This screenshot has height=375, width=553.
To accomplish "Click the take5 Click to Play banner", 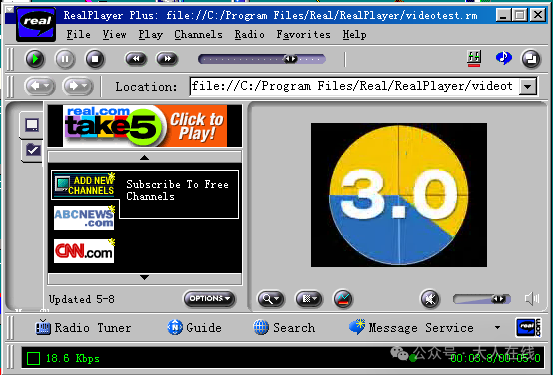I will [x=145, y=126].
